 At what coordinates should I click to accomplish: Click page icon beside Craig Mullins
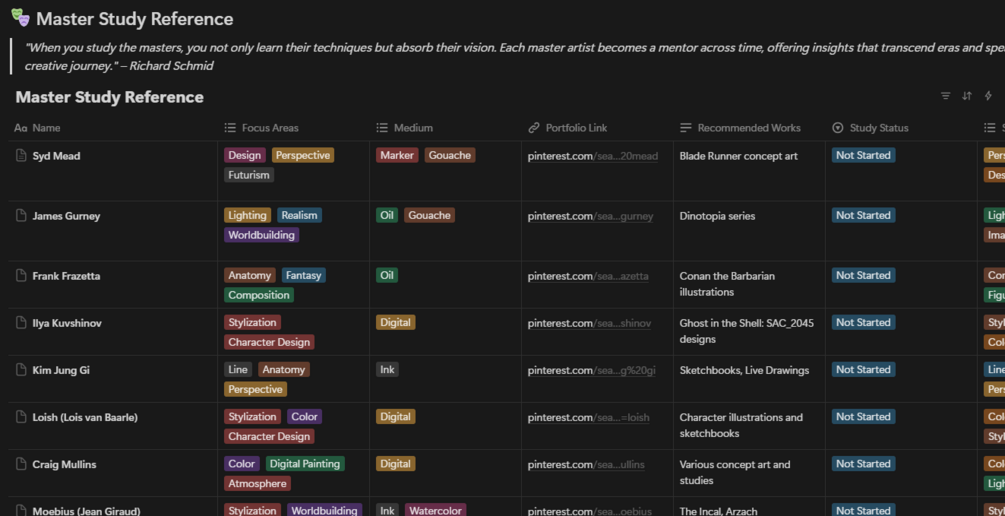click(x=21, y=464)
